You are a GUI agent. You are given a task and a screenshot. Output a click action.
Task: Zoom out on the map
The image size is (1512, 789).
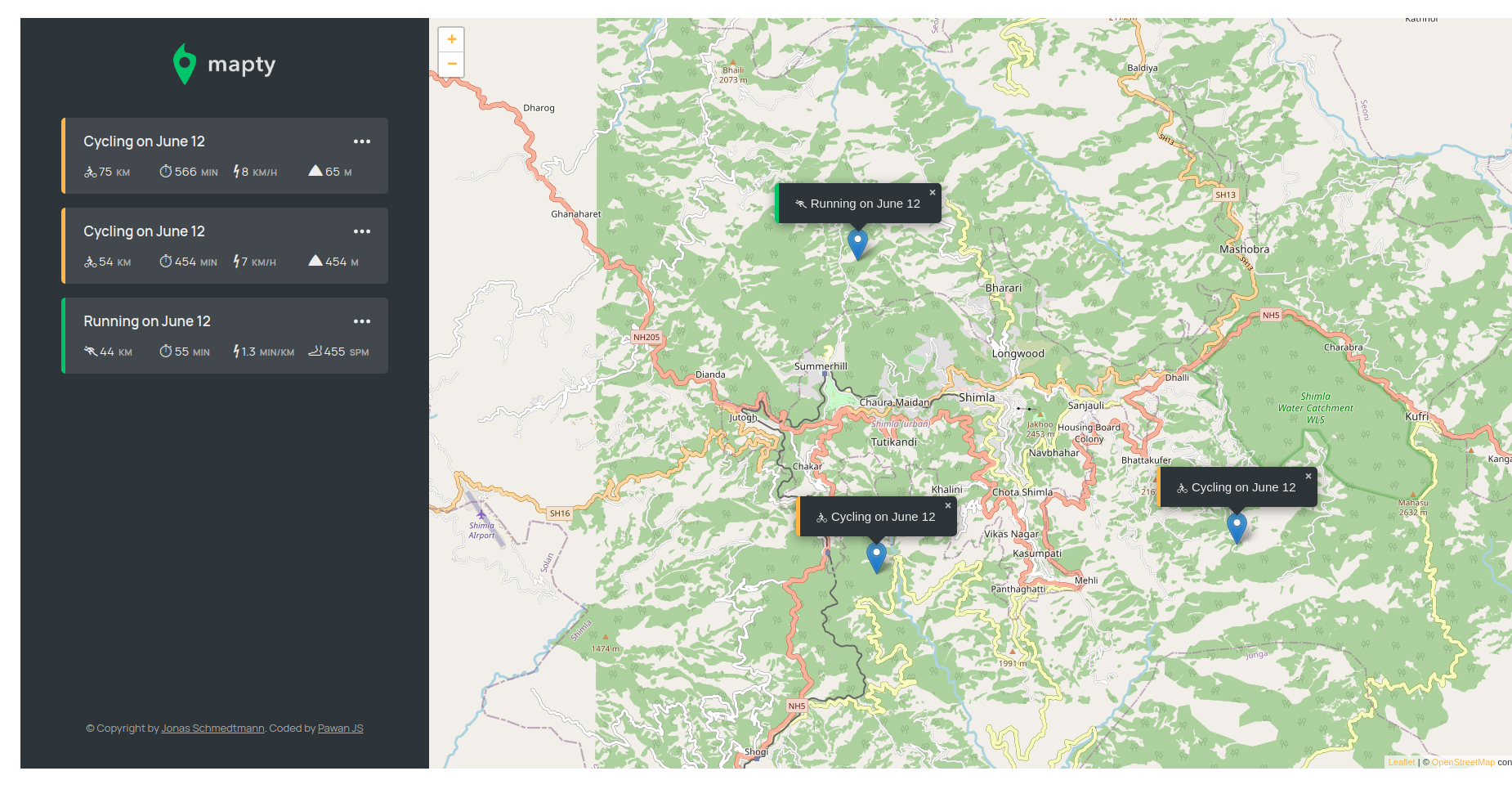[x=451, y=64]
